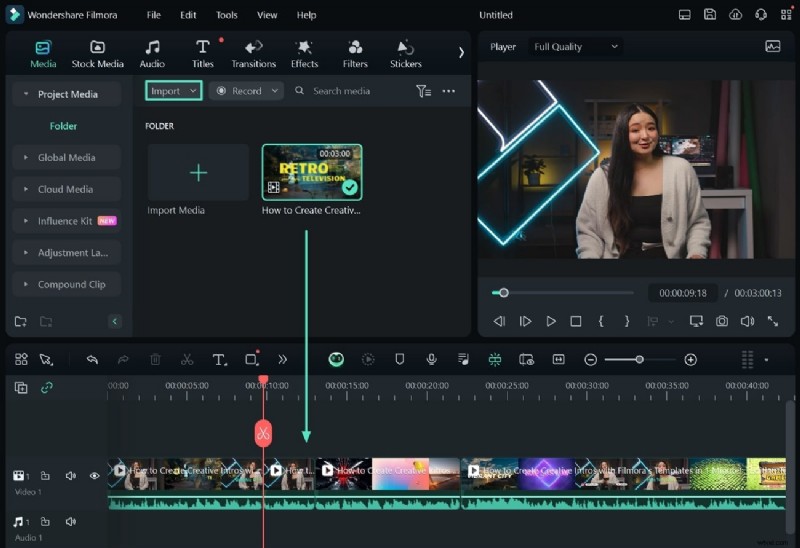The width and height of the screenshot is (800, 548).
Task: Mute the Video 1 track
Action: (x=70, y=476)
